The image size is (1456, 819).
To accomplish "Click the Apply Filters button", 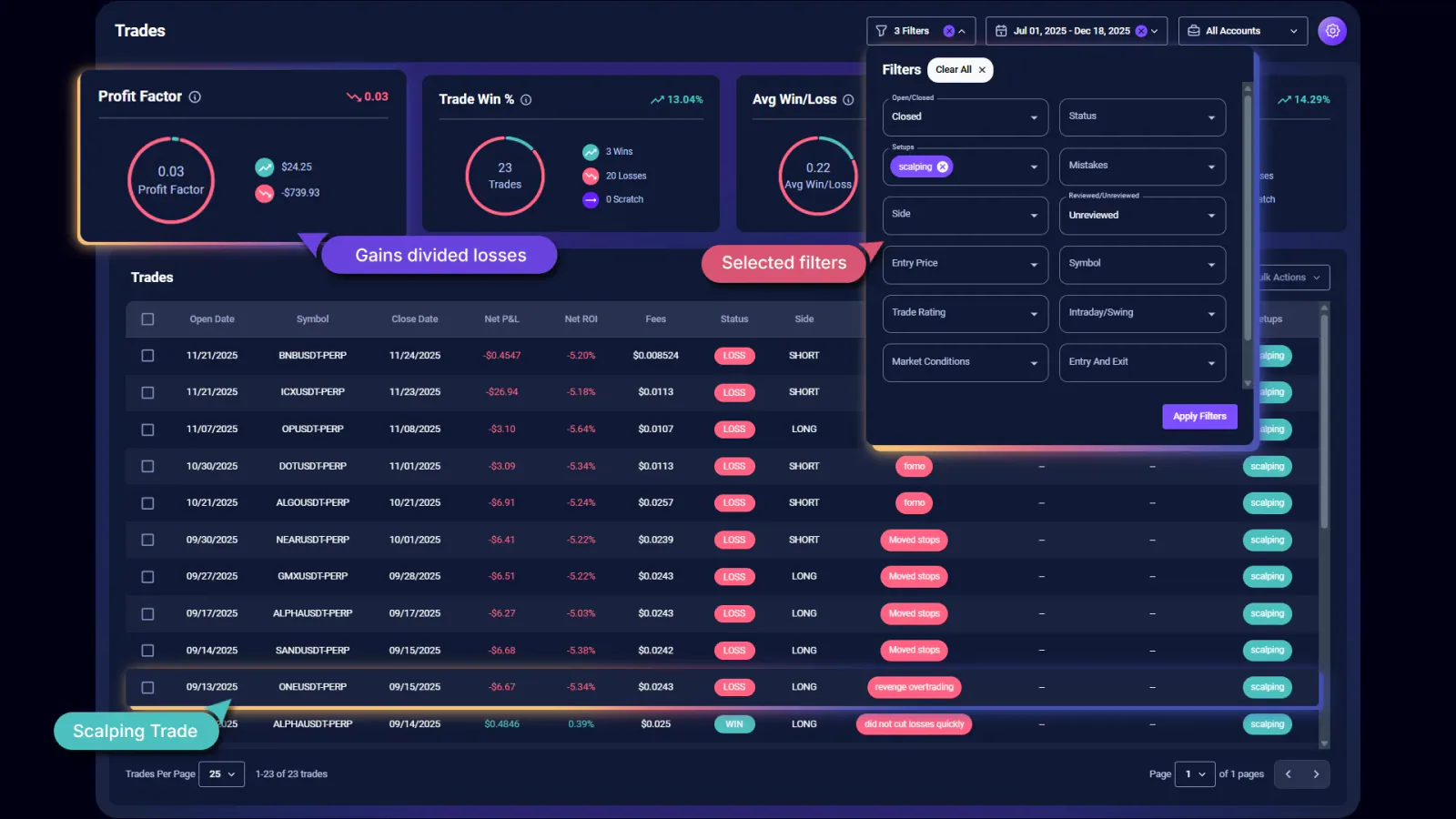I will 1199,417.
